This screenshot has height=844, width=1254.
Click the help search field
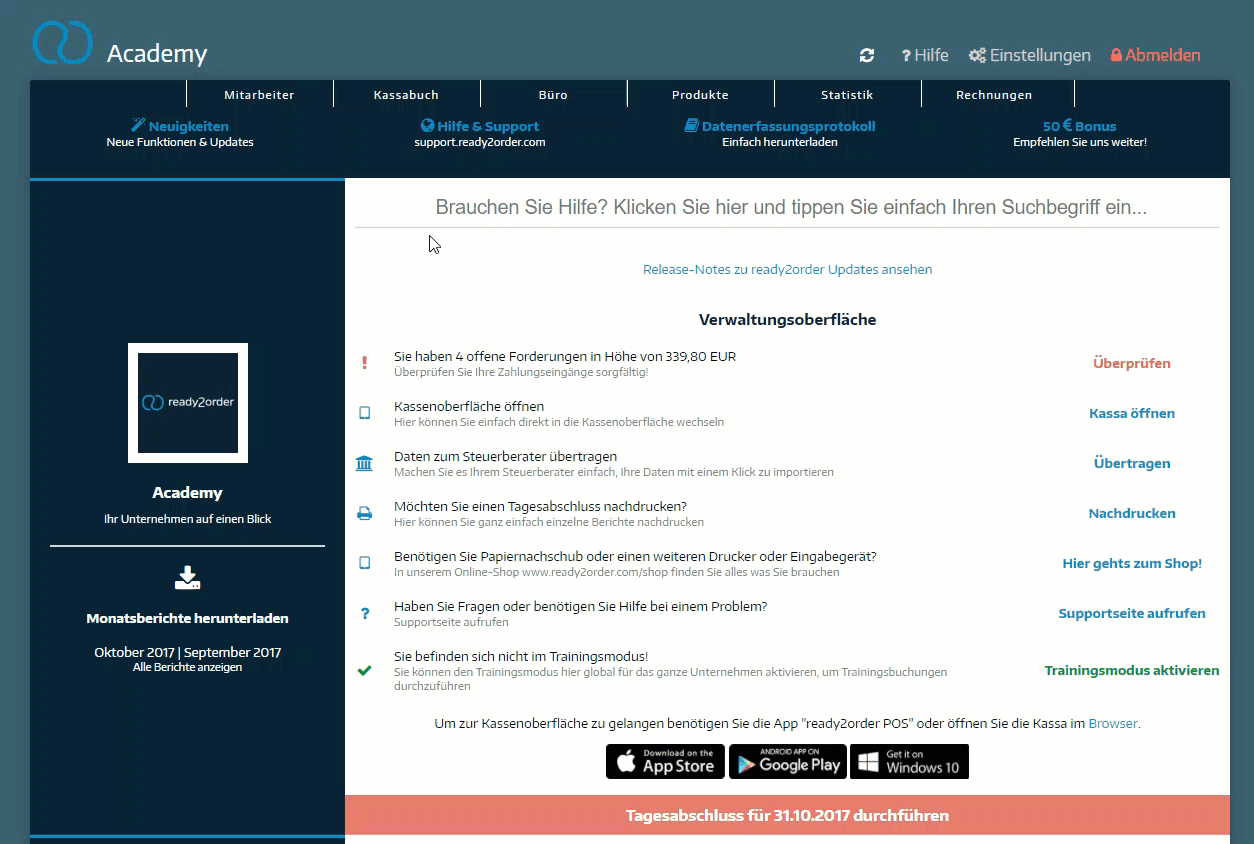coord(787,208)
